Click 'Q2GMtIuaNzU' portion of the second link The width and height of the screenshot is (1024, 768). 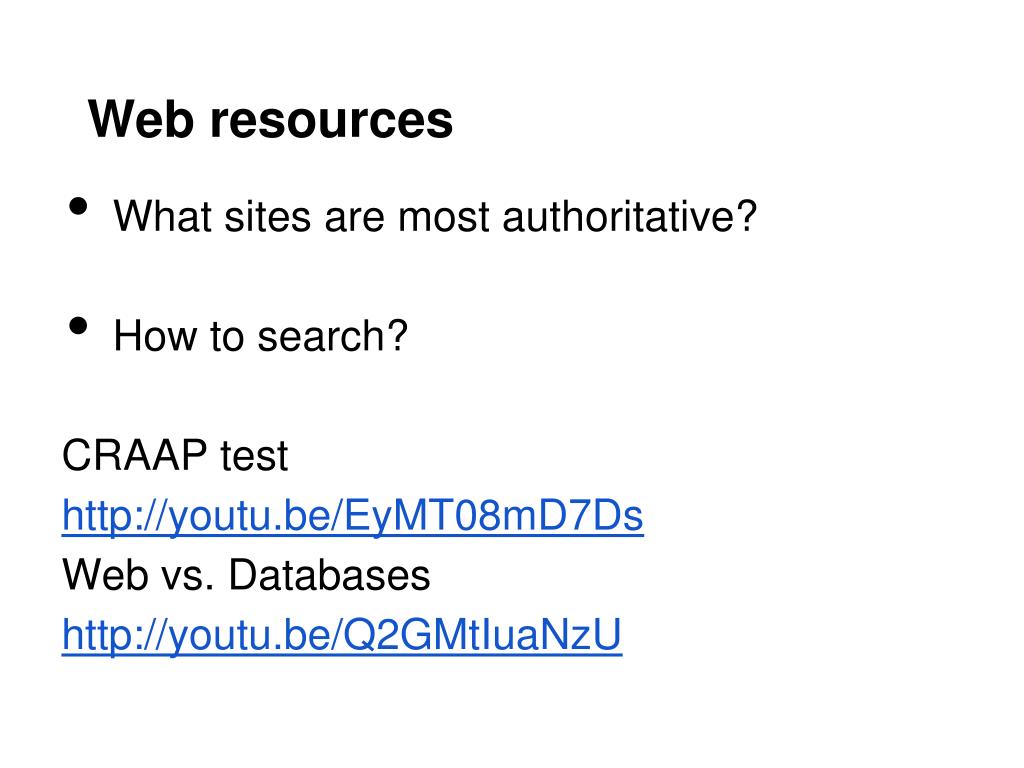482,635
